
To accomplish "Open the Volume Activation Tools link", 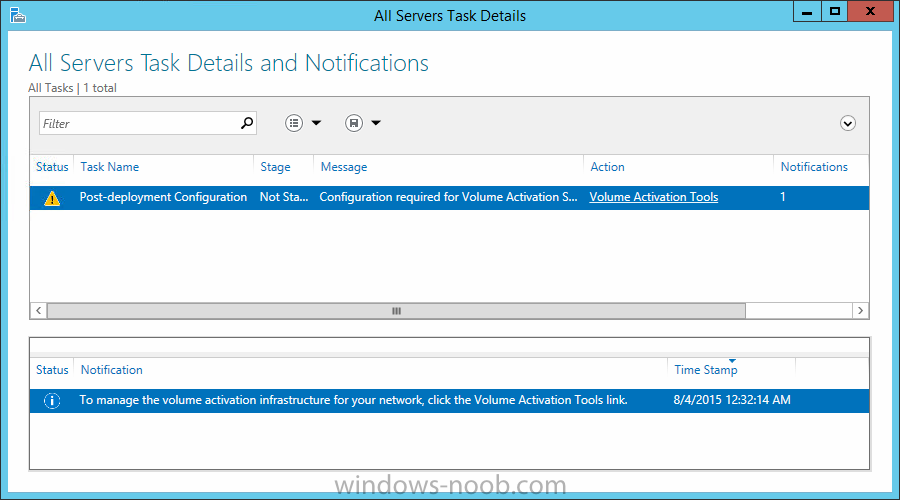I will [x=654, y=197].
